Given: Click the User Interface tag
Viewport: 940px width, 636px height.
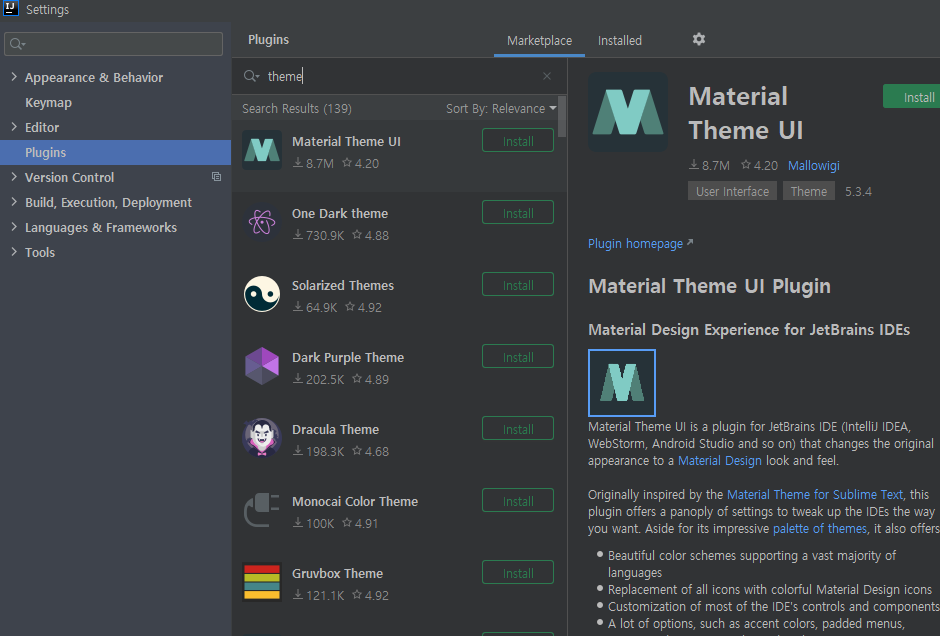Looking at the screenshot, I should pos(732,191).
